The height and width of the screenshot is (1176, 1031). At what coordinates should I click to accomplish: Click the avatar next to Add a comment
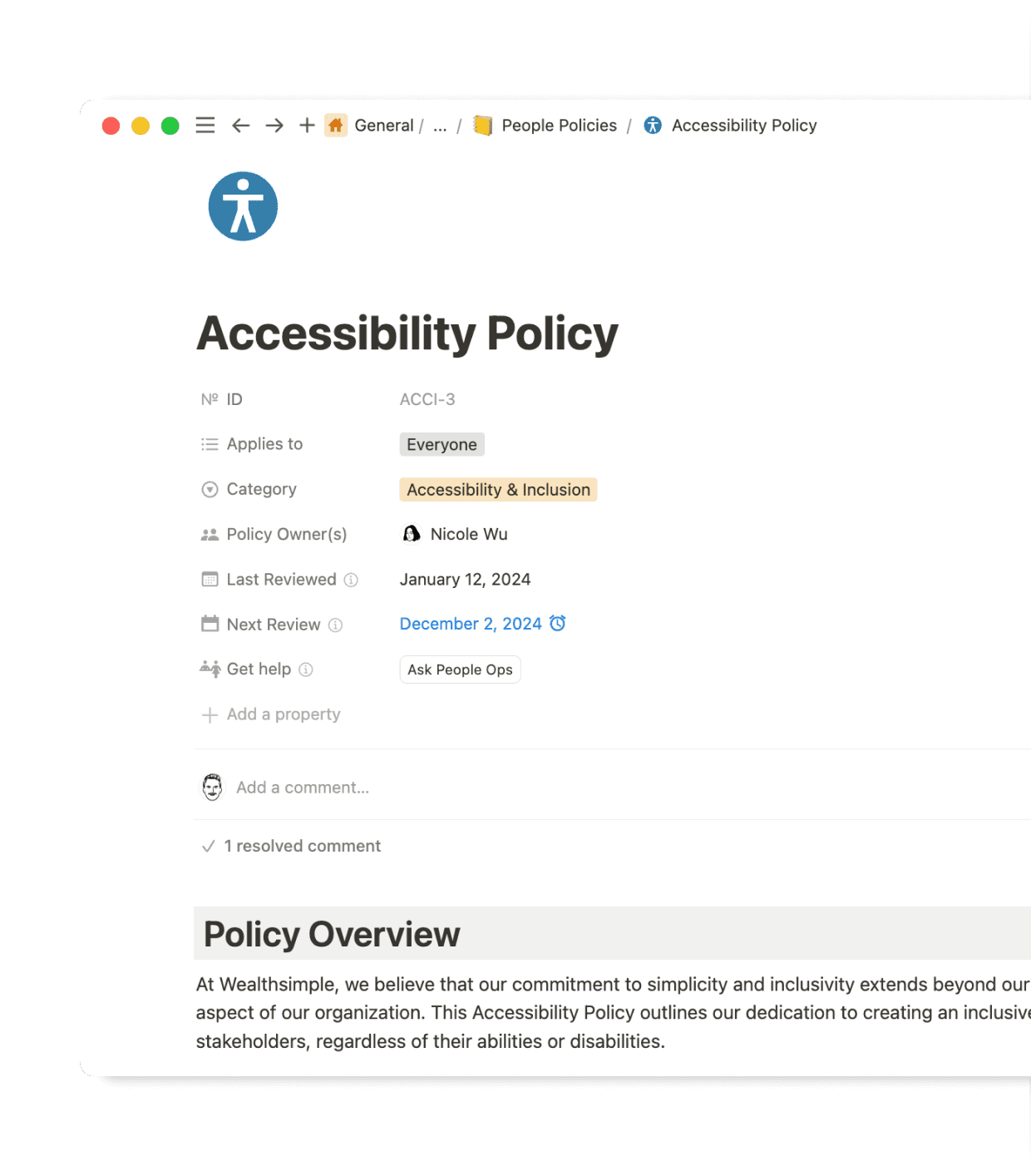point(211,787)
